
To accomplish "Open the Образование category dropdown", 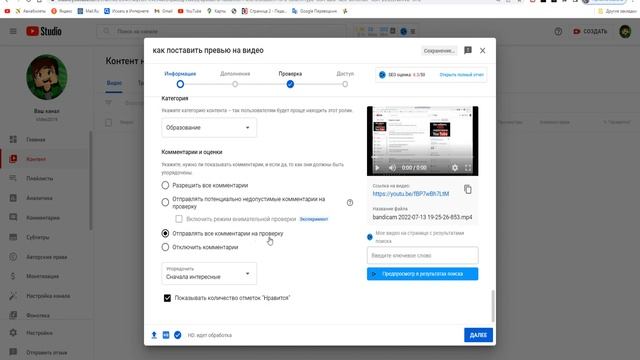I will click(209, 128).
